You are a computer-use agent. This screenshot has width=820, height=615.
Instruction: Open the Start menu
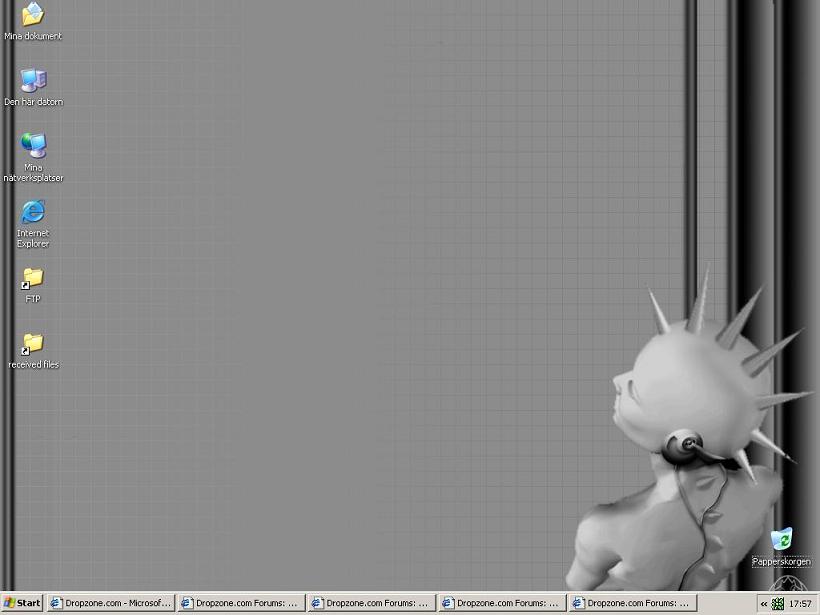click(x=22, y=603)
